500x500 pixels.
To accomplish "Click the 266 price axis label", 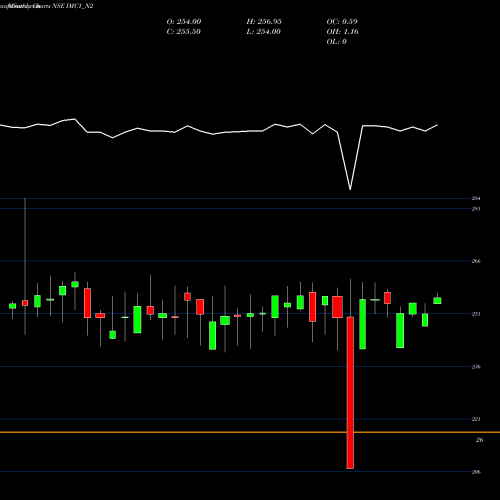I will [476, 261].
